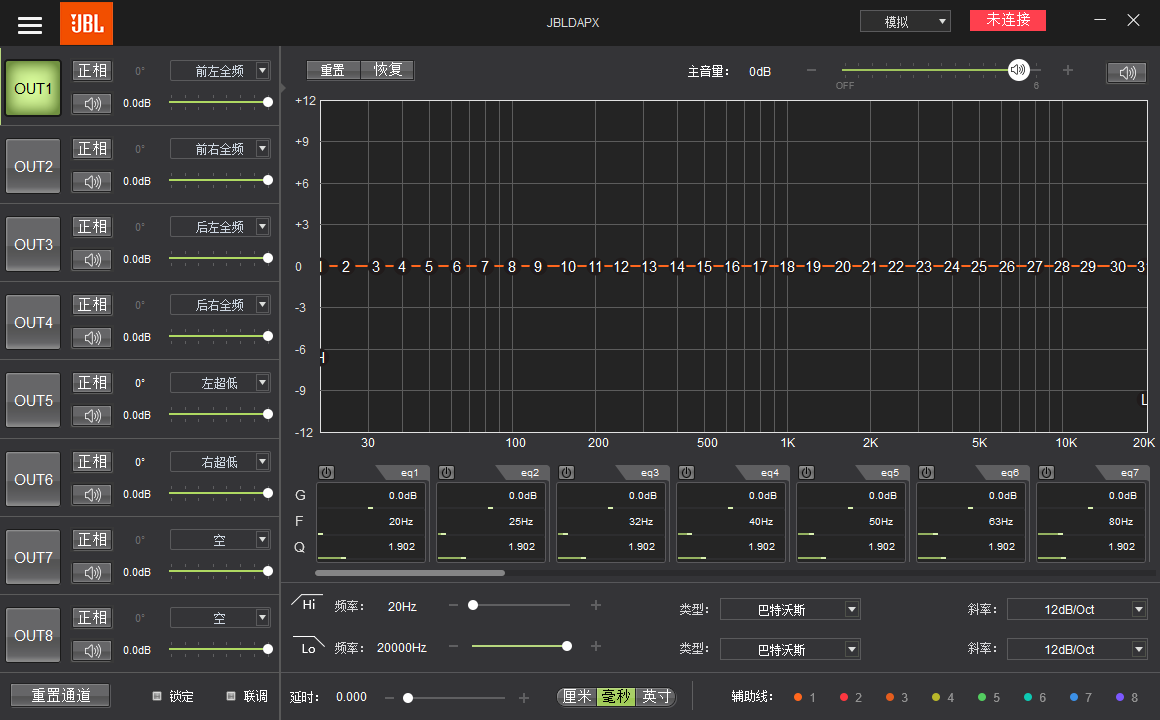Click master volume minus icon
Image resolution: width=1160 pixels, height=720 pixels.
[x=812, y=70]
